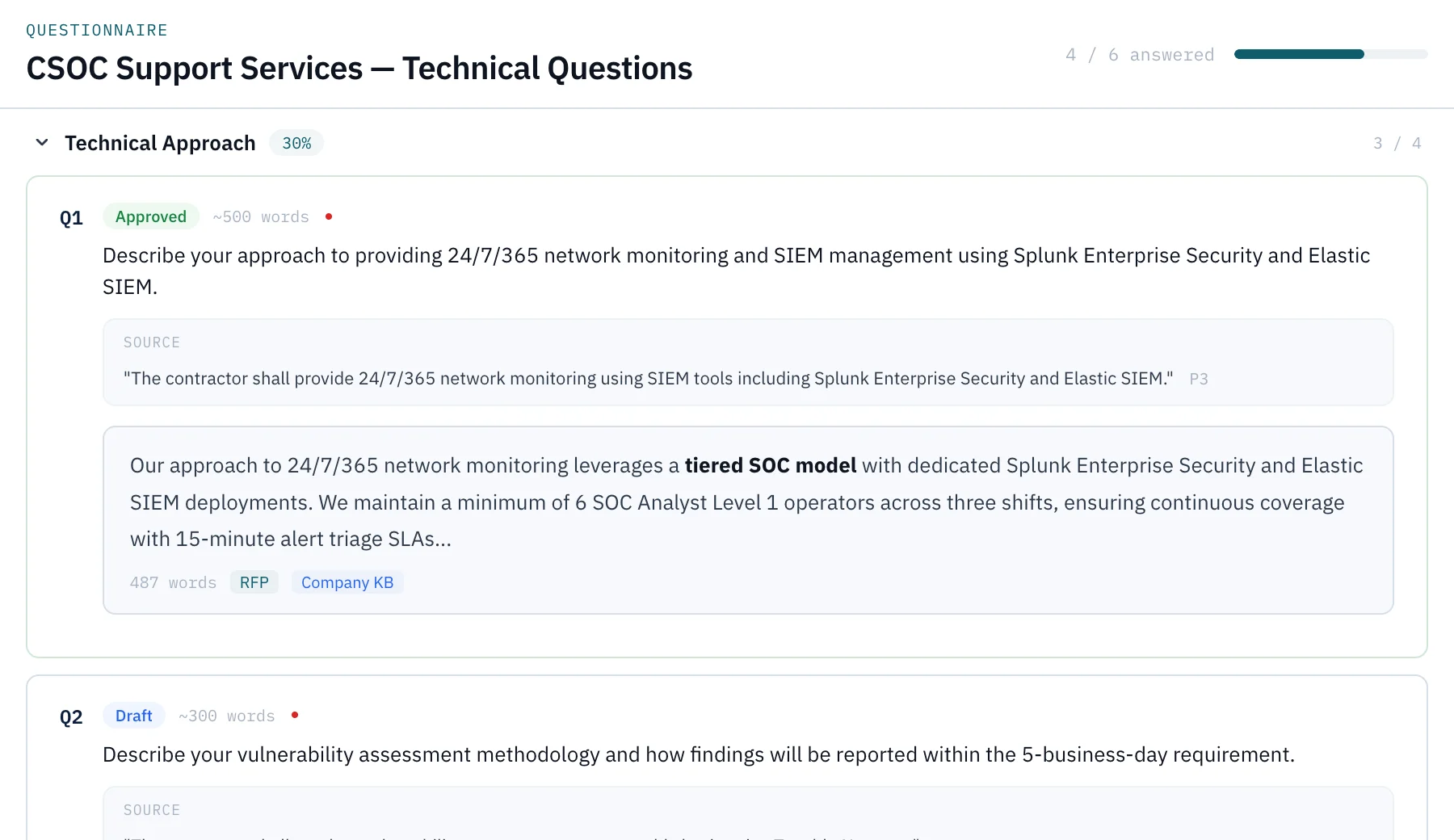
Task: Toggle the Company KB source tag
Action: click(347, 582)
